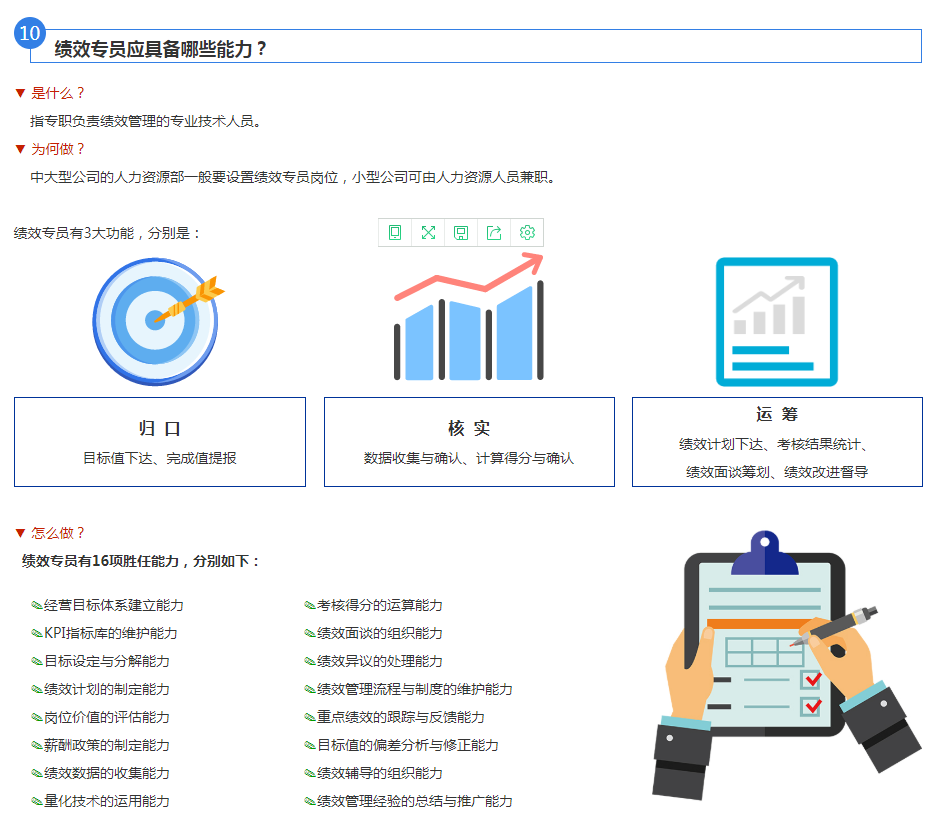935x825 pixels.
Task: Click the blue framed report chart image
Action: tap(776, 322)
